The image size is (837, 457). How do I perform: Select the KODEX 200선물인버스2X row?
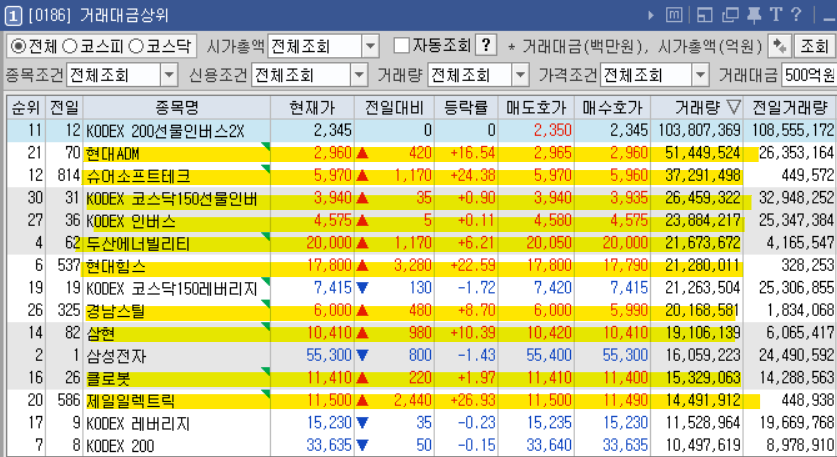point(421,130)
